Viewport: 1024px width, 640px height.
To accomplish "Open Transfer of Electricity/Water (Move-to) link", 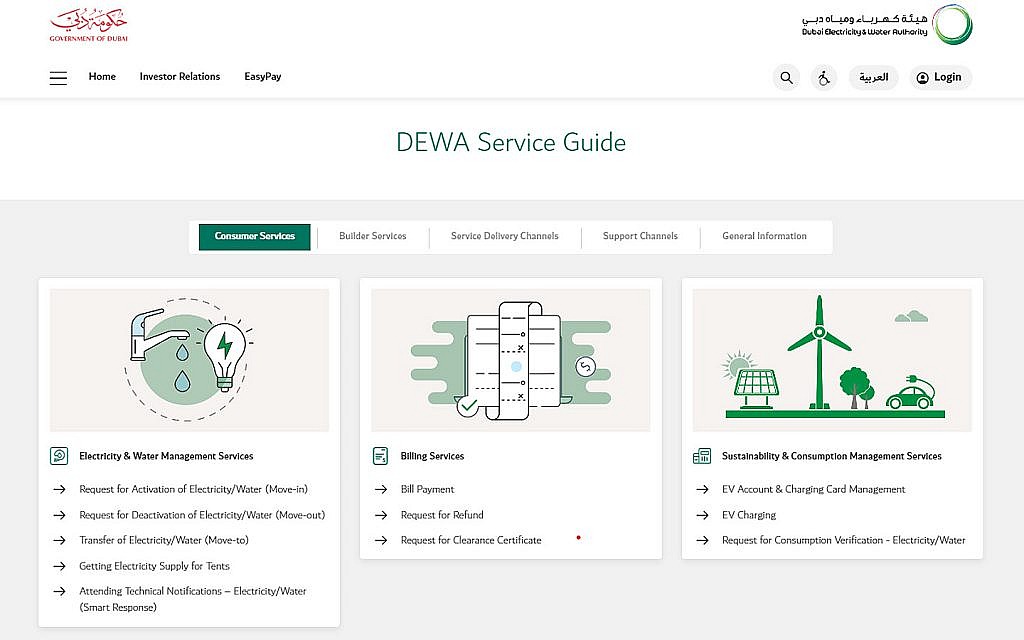I will [164, 540].
